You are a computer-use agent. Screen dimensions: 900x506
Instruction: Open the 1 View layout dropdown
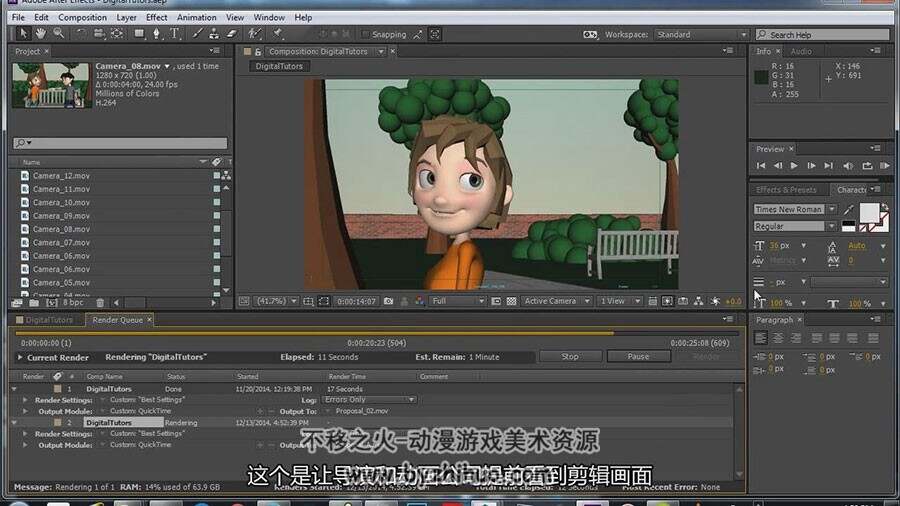click(619, 301)
